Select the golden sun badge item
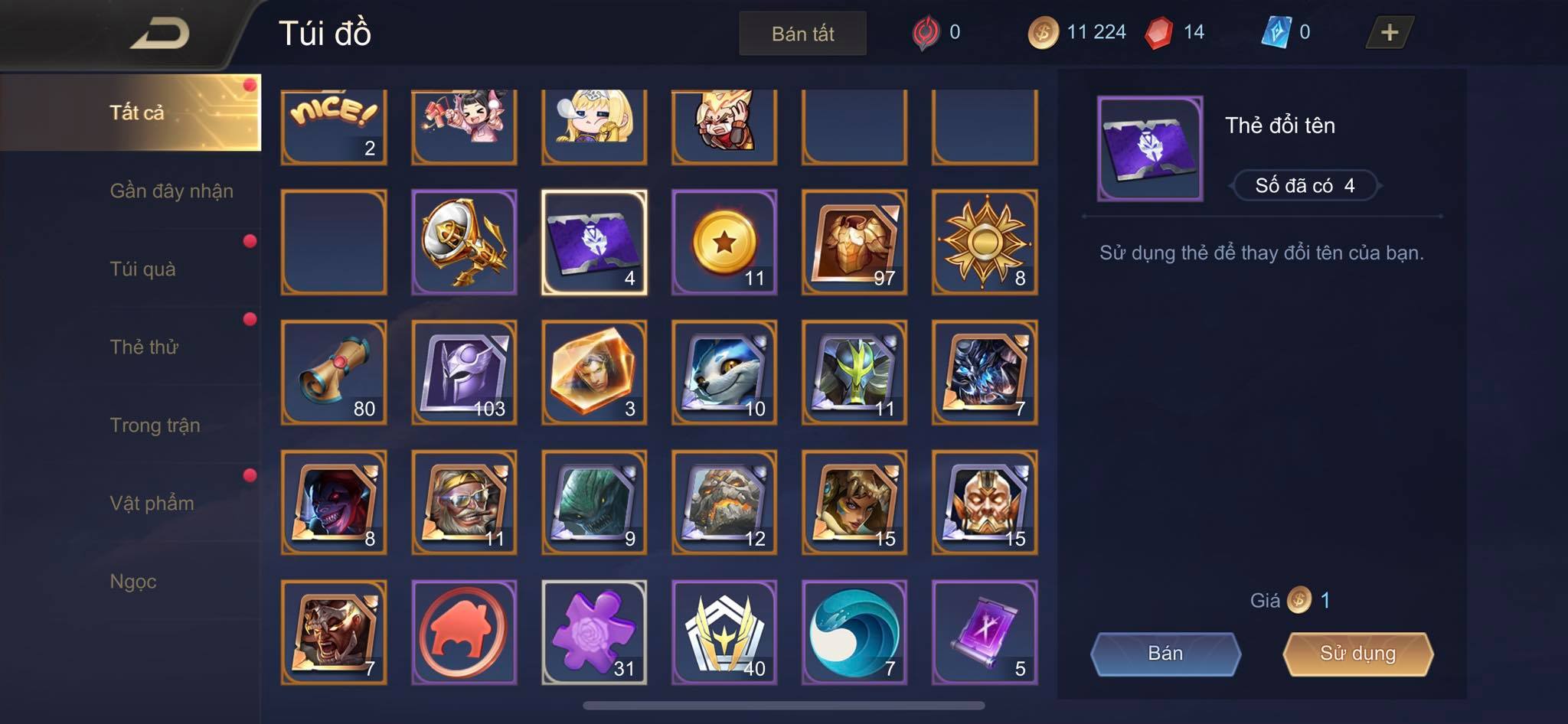Image resolution: width=1568 pixels, height=724 pixels. (x=985, y=242)
